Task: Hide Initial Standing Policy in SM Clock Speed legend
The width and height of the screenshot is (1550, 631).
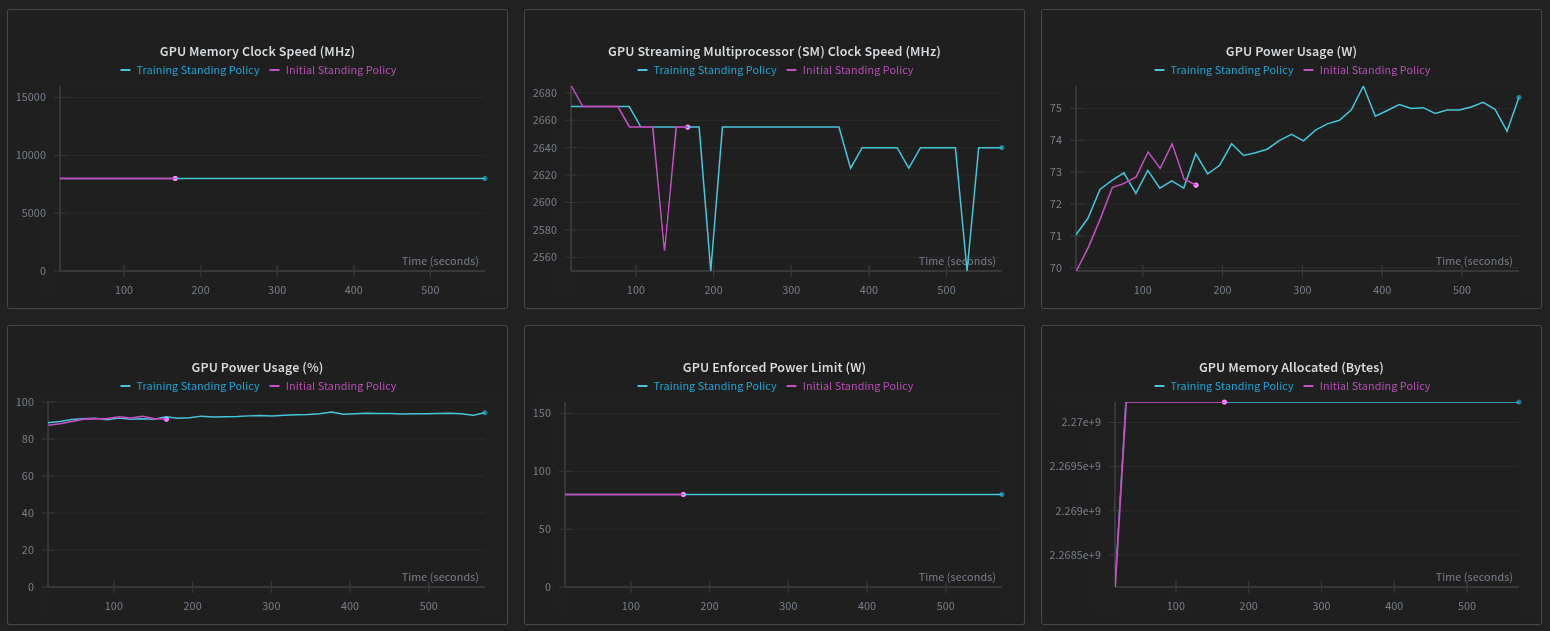Action: (x=857, y=71)
